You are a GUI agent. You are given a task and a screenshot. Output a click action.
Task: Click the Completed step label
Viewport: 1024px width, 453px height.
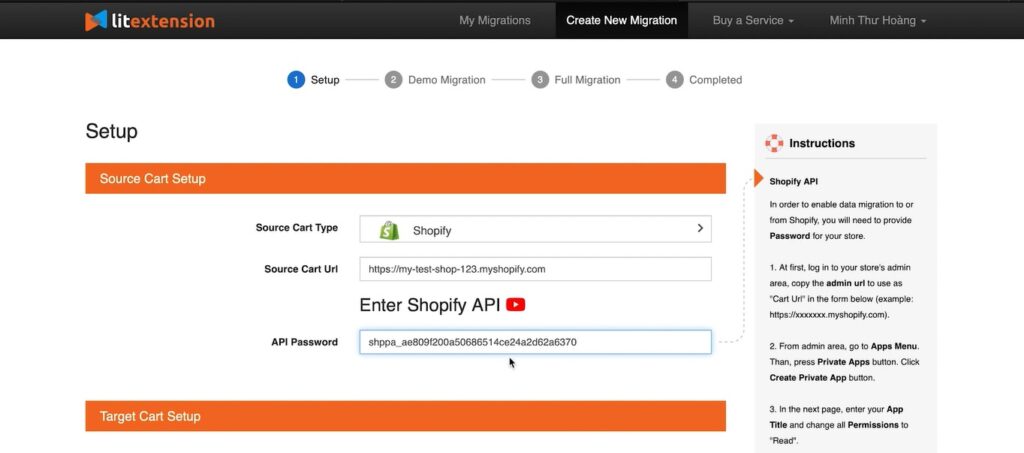coord(715,80)
